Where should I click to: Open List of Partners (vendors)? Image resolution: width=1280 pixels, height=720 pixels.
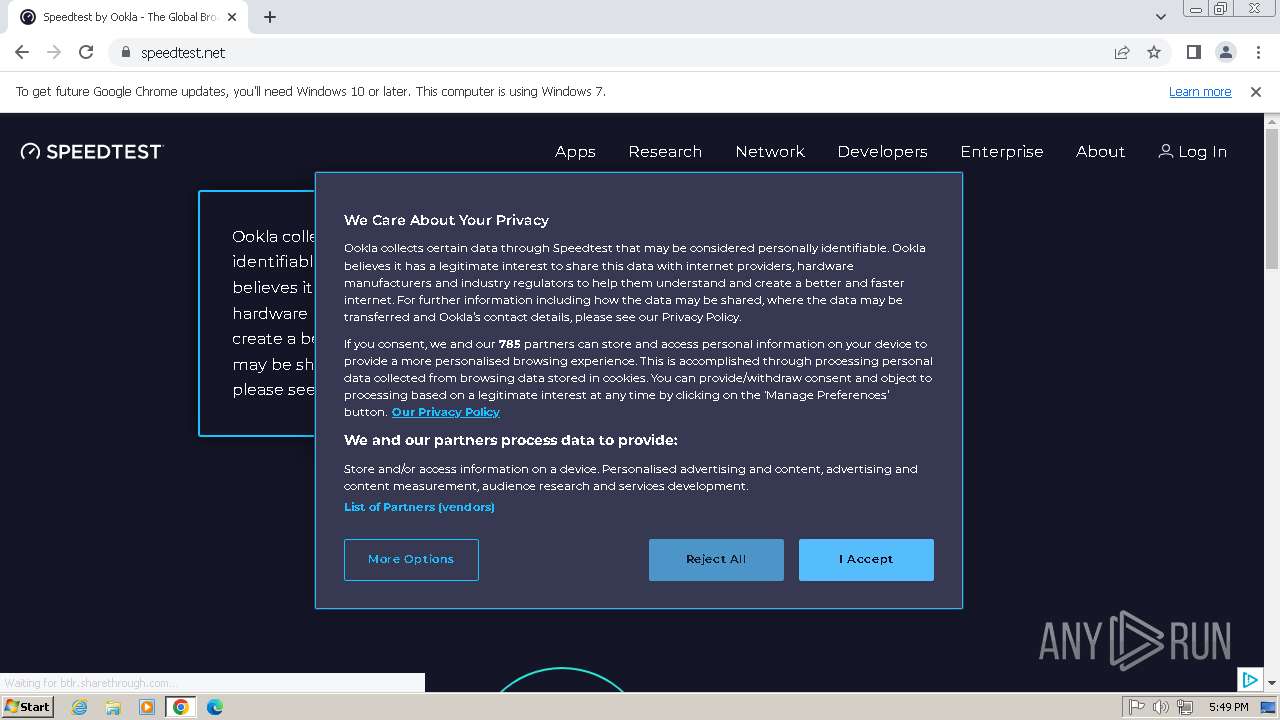pos(419,507)
